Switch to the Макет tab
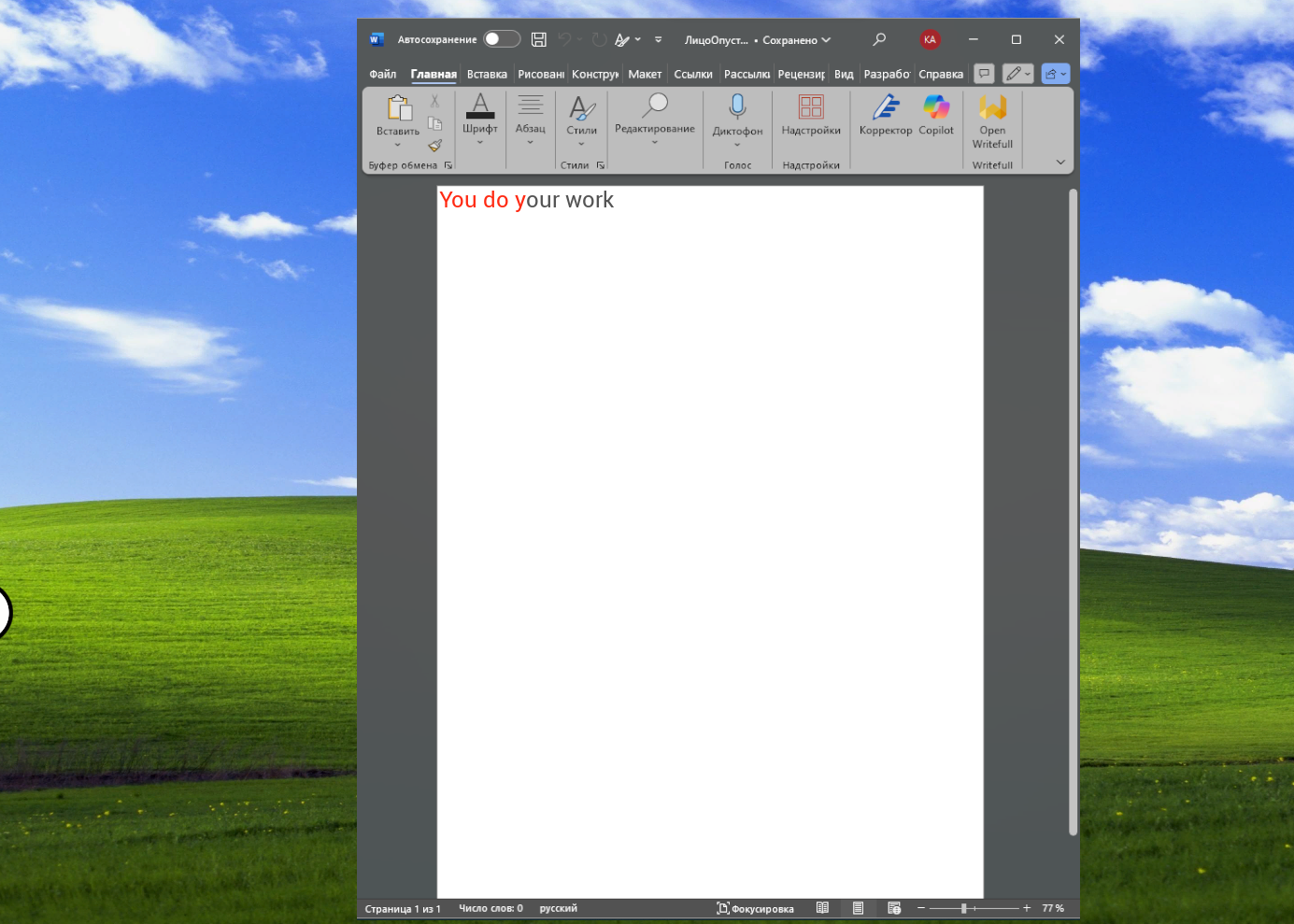The width and height of the screenshot is (1294, 924). click(645, 74)
